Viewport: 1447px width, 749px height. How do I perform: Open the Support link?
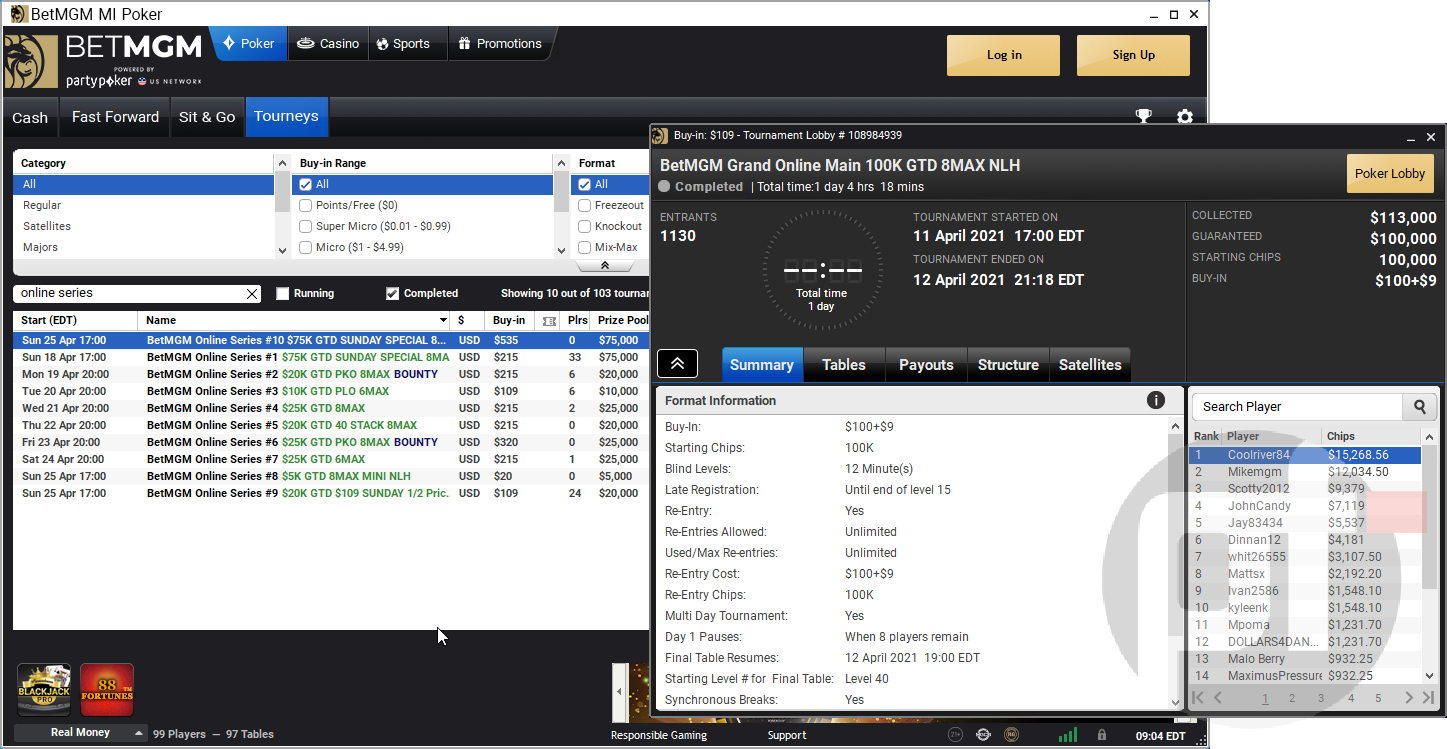point(787,735)
